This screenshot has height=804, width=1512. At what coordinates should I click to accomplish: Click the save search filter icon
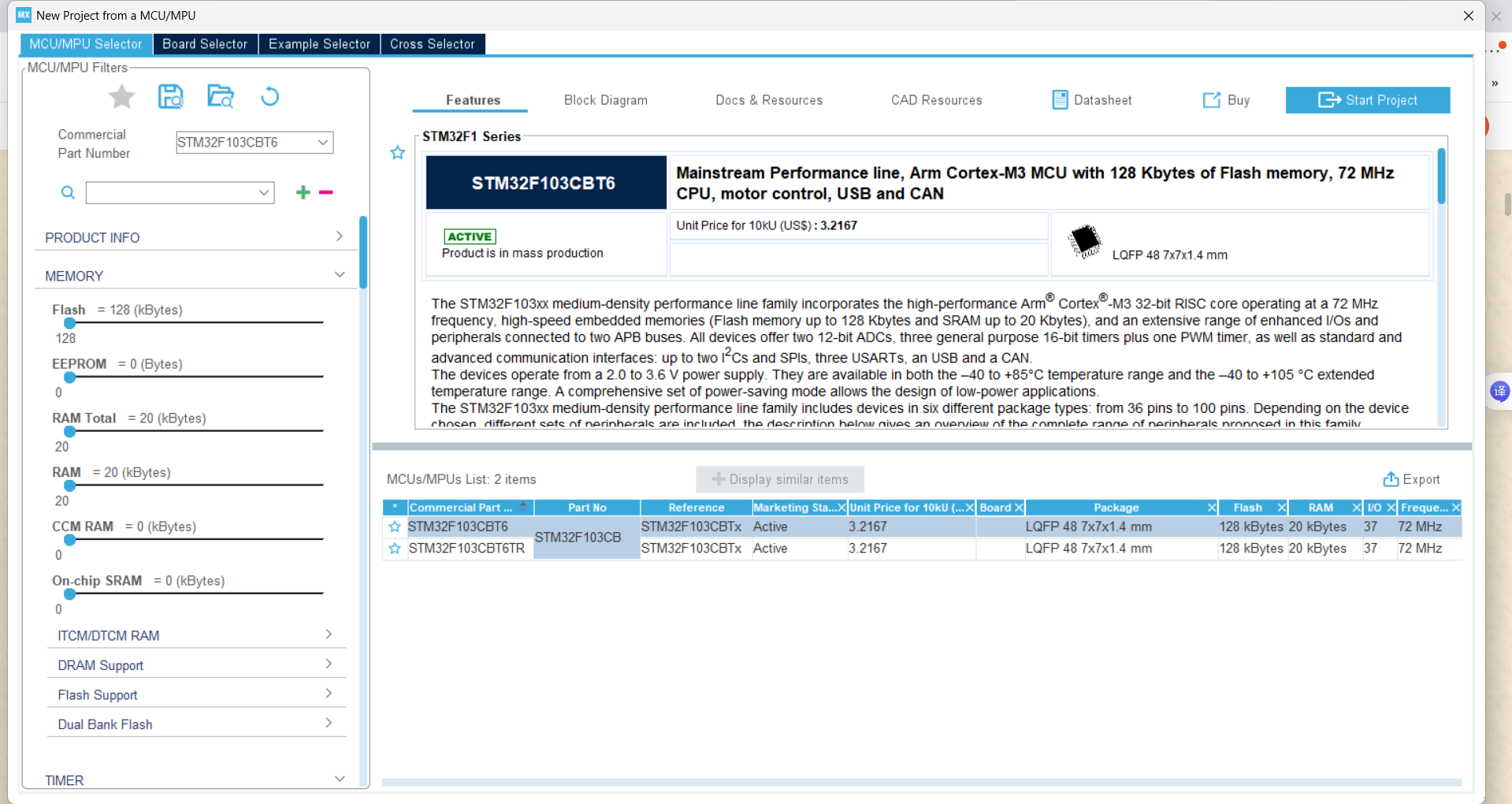(x=171, y=96)
